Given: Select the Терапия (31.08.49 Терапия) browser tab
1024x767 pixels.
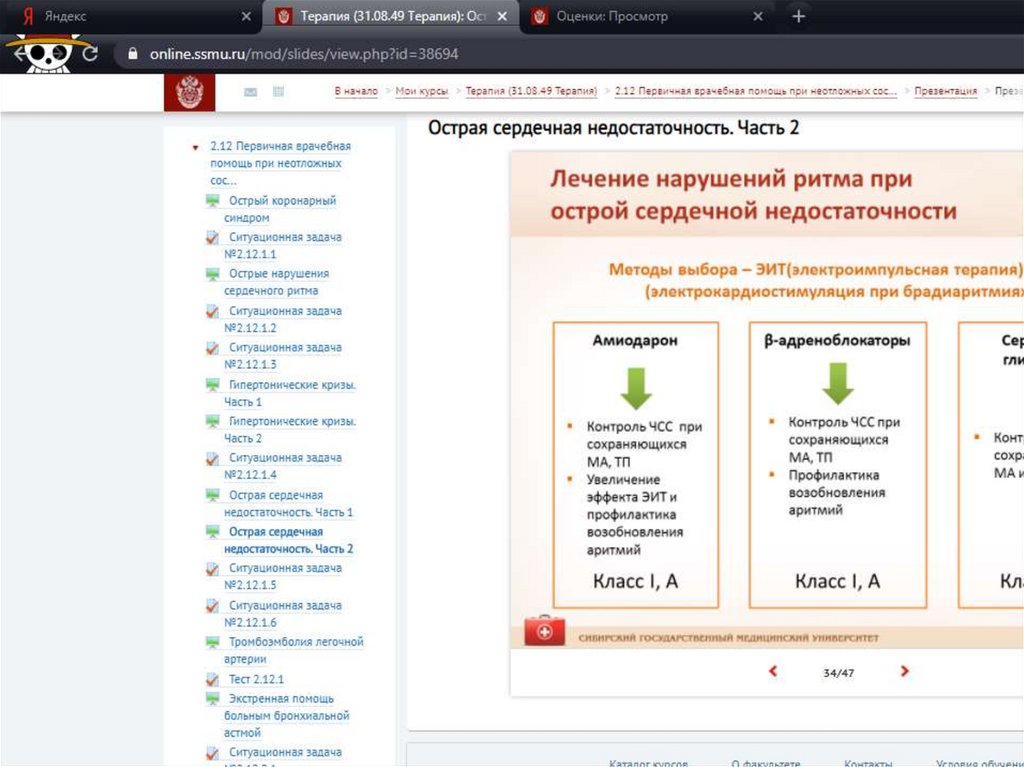Looking at the screenshot, I should [x=392, y=16].
